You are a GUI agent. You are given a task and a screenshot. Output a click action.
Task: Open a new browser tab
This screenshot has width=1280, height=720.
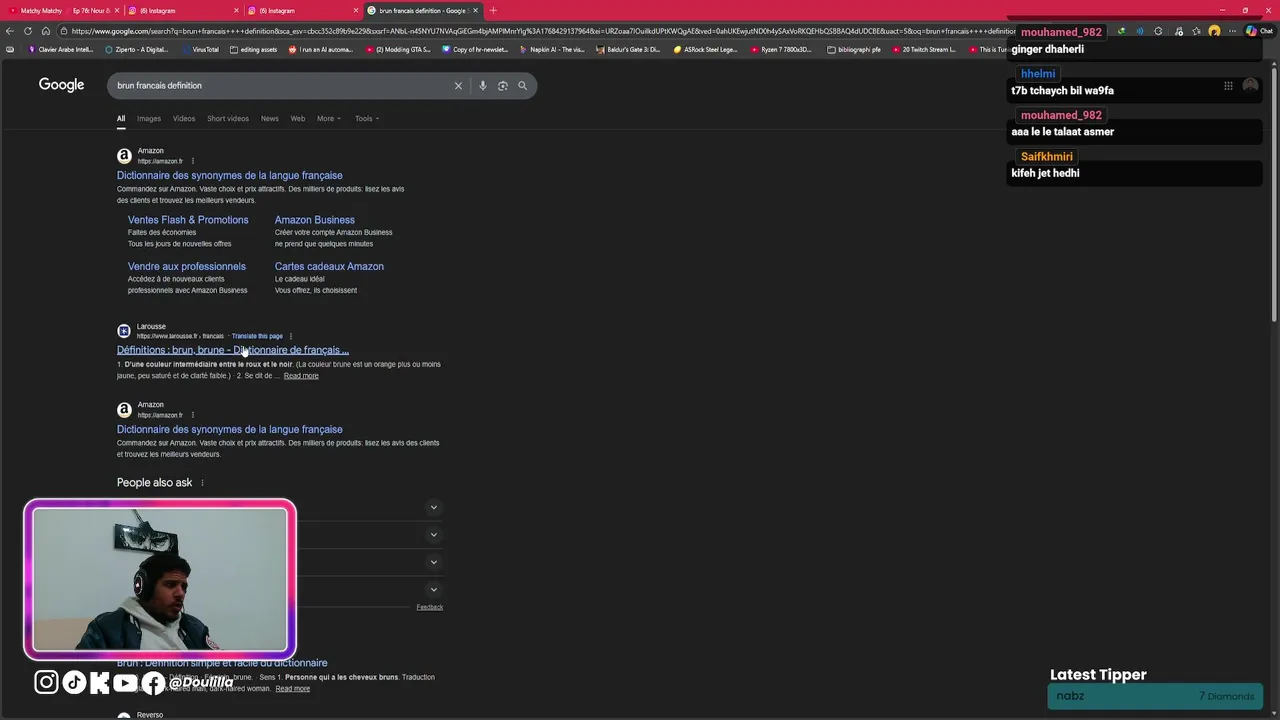pyautogui.click(x=493, y=10)
